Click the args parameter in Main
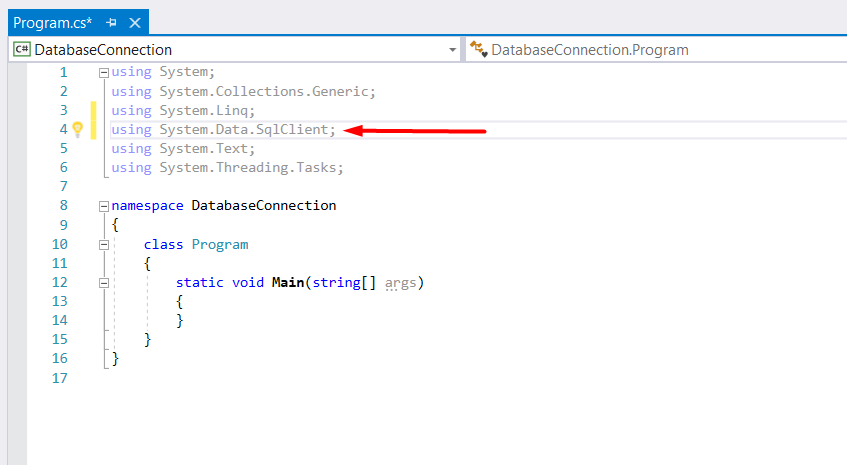 pos(401,283)
